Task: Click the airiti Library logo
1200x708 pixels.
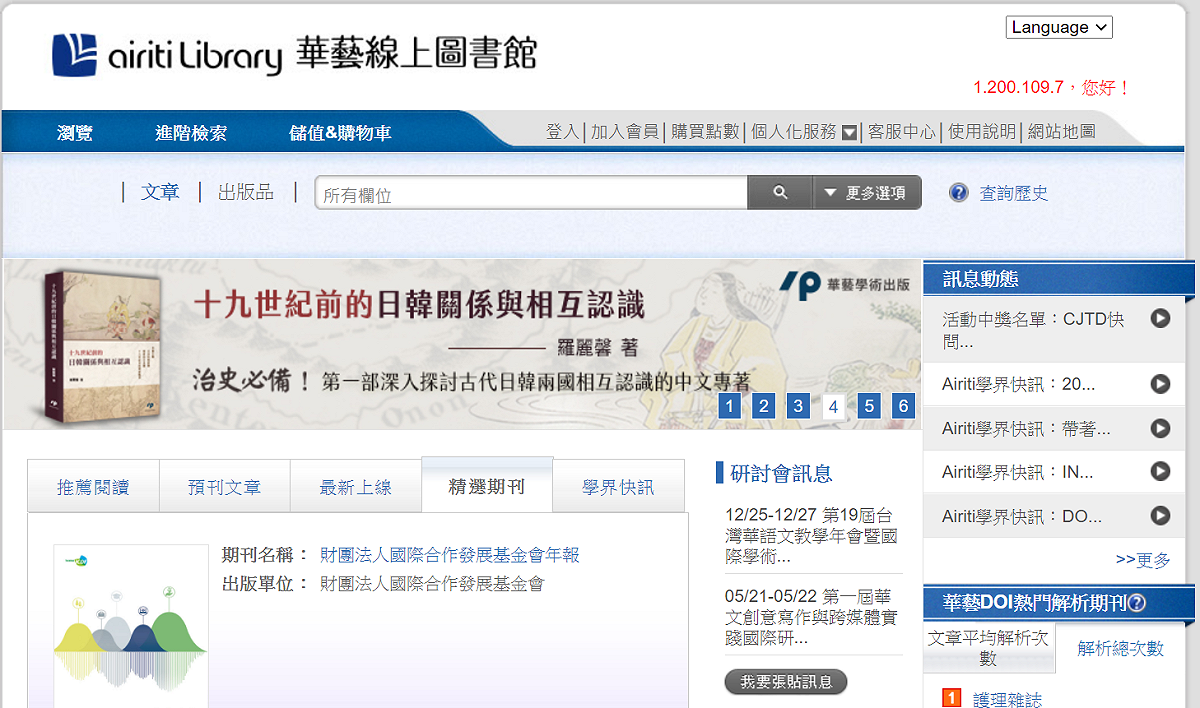Action: tap(294, 54)
